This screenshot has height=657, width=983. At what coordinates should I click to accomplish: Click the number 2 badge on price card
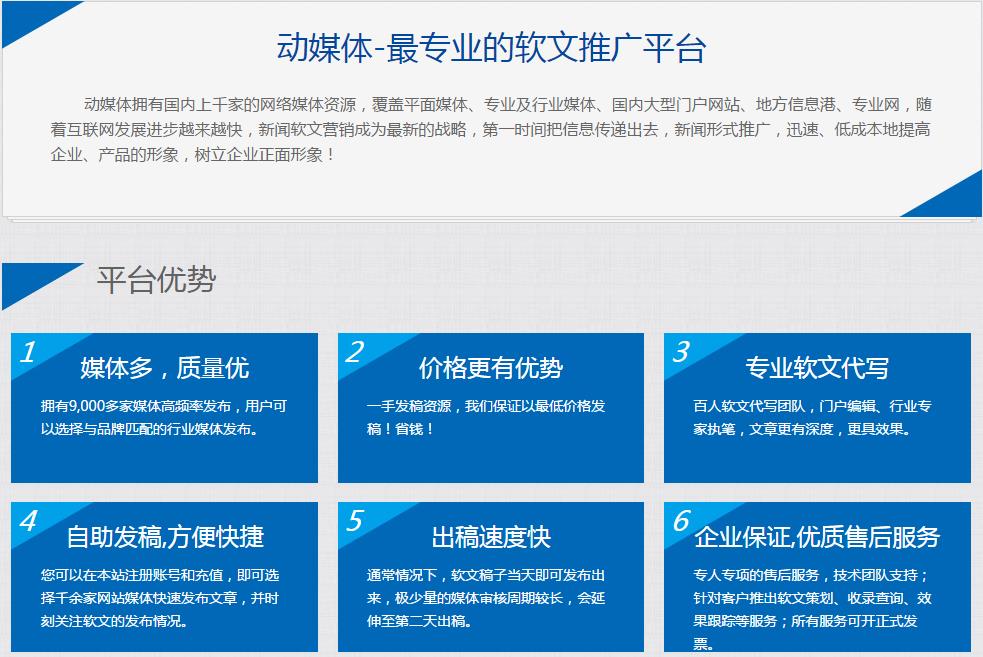click(354, 352)
